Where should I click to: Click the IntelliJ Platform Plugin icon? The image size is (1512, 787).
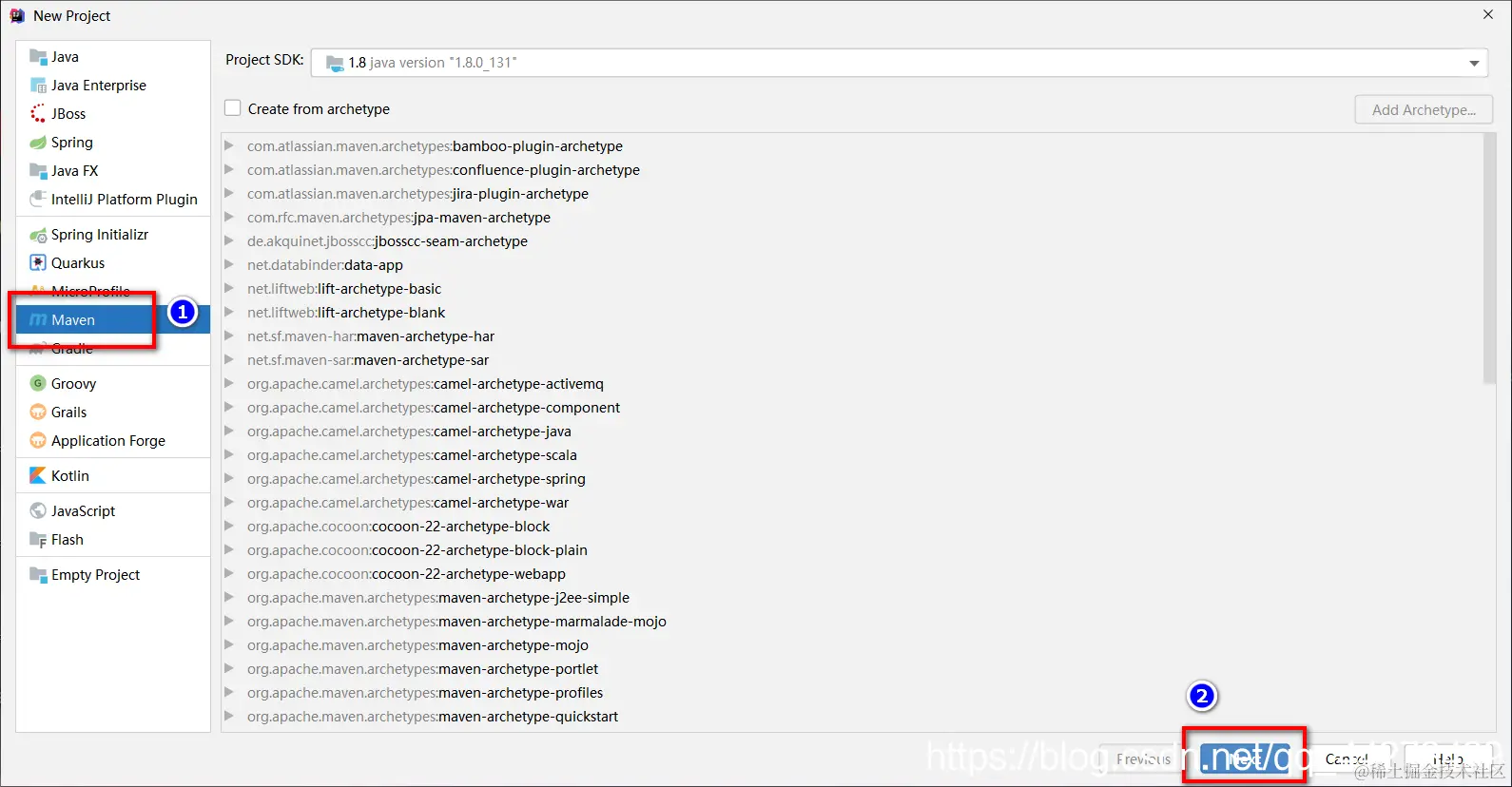(38, 200)
